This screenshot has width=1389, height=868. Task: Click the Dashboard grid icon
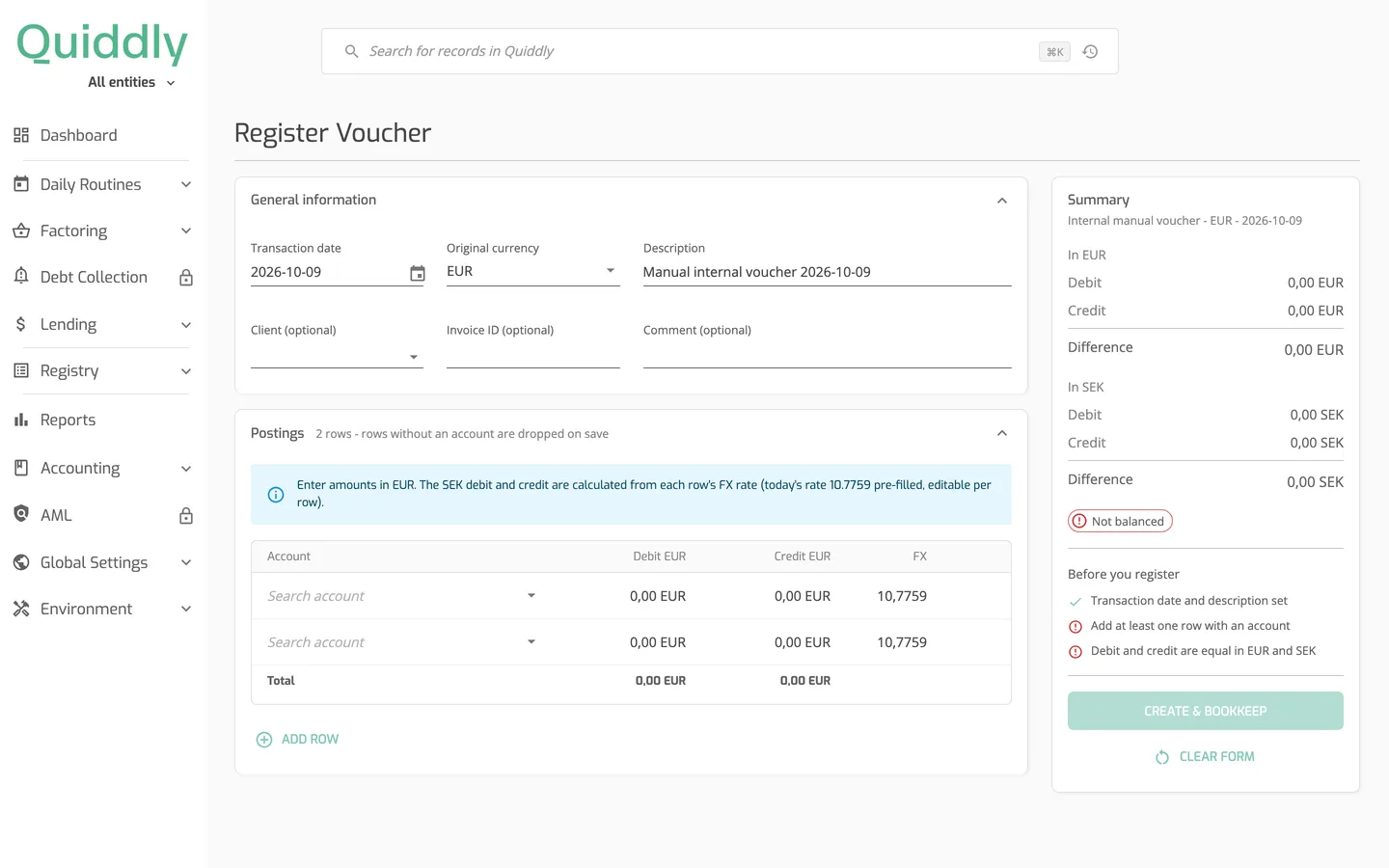21,135
